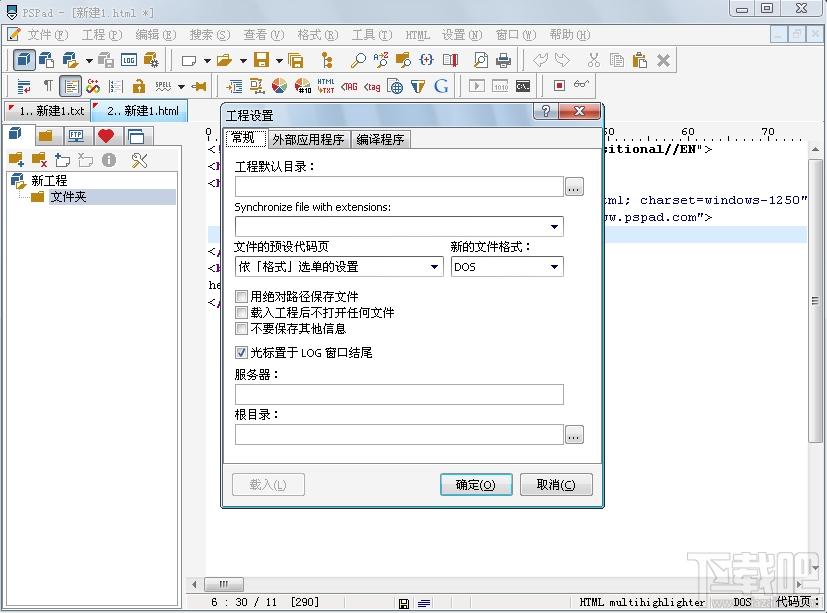Screen dimensions: 827x613
Task: Expand the New file dropdown arrow in toolbar
Action: (x=207, y=61)
